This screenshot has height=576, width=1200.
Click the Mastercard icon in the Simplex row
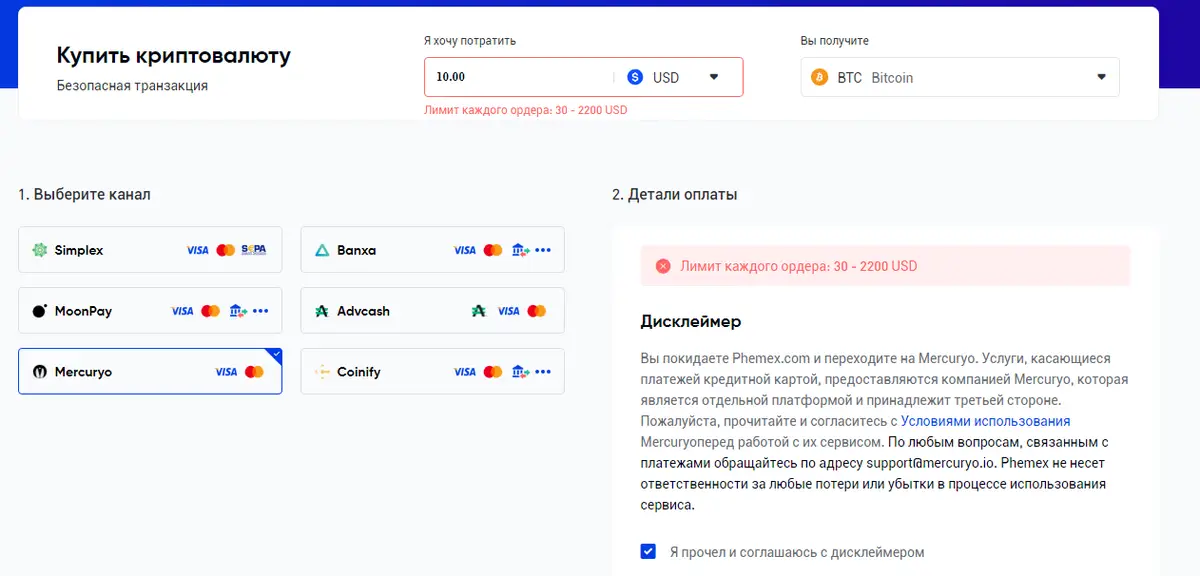coord(226,250)
